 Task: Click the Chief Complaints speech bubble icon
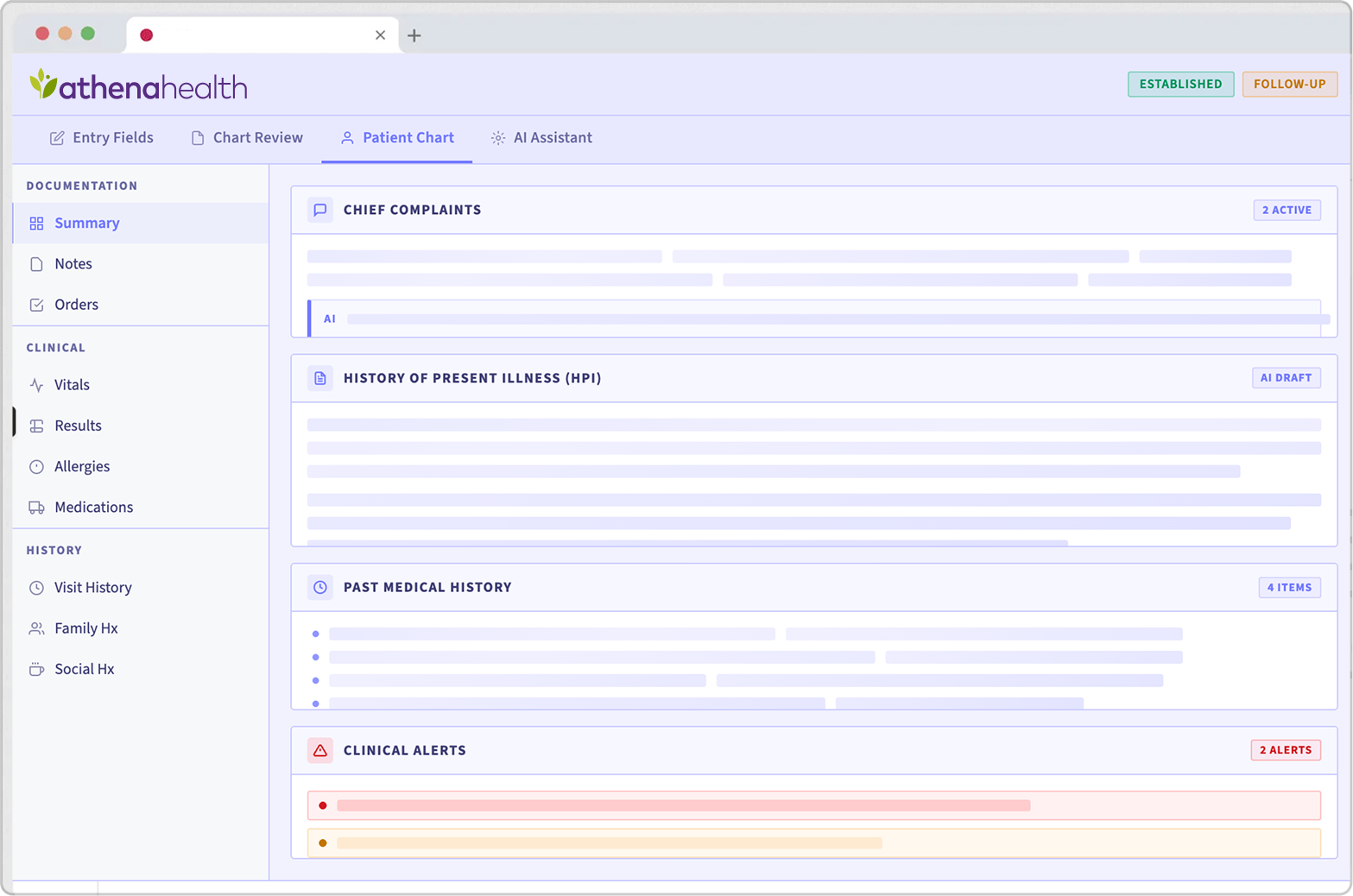[x=320, y=210]
